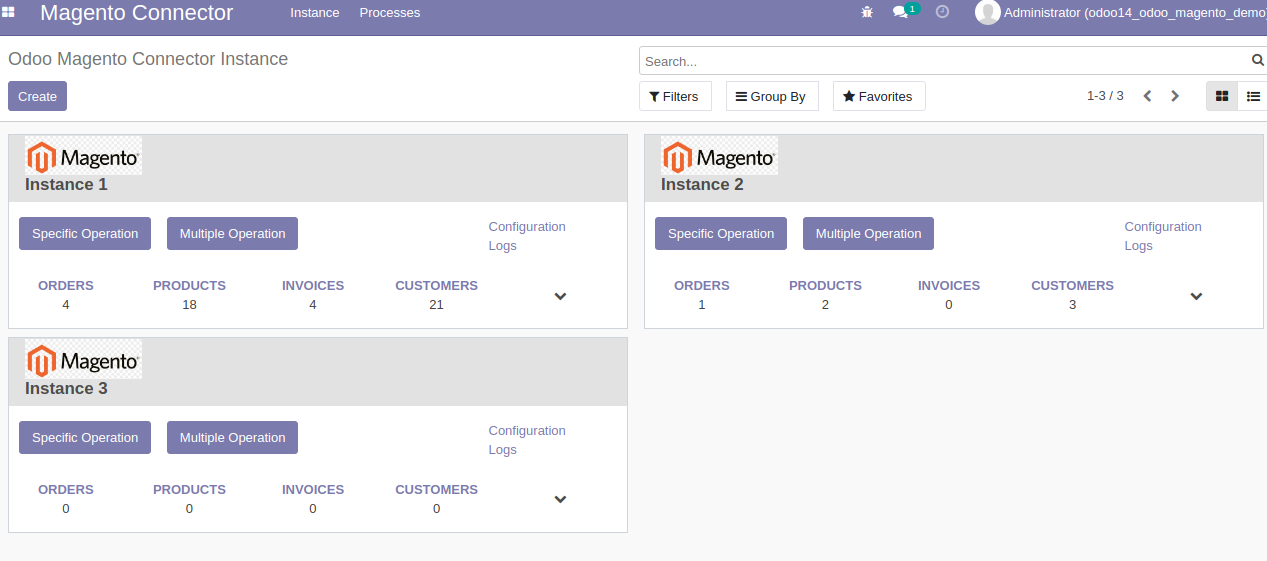The height and width of the screenshot is (561, 1267).
Task: Open Customers count of Instance 1
Action: pyautogui.click(x=436, y=295)
